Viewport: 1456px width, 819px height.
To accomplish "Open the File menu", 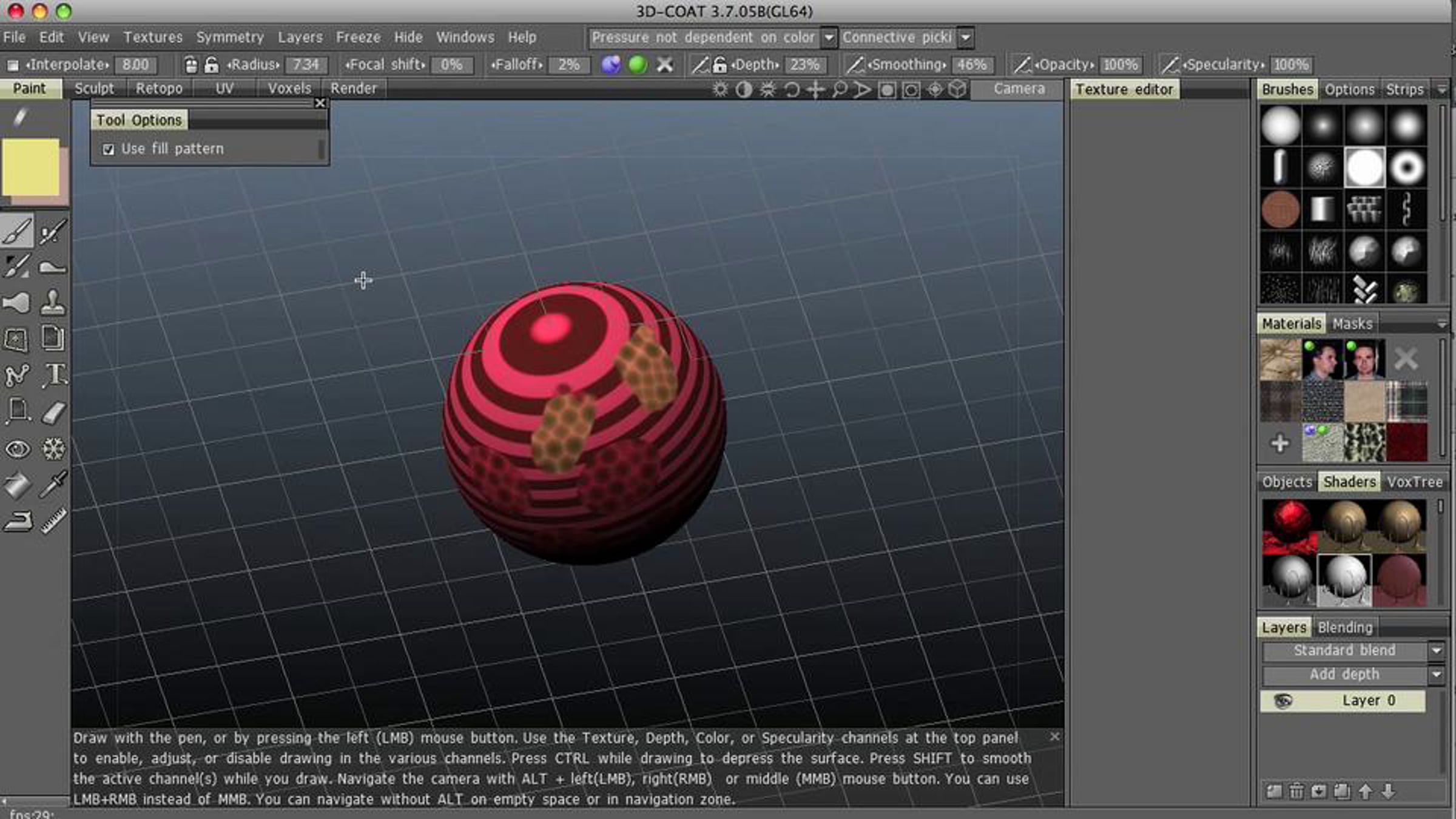I will (x=15, y=38).
